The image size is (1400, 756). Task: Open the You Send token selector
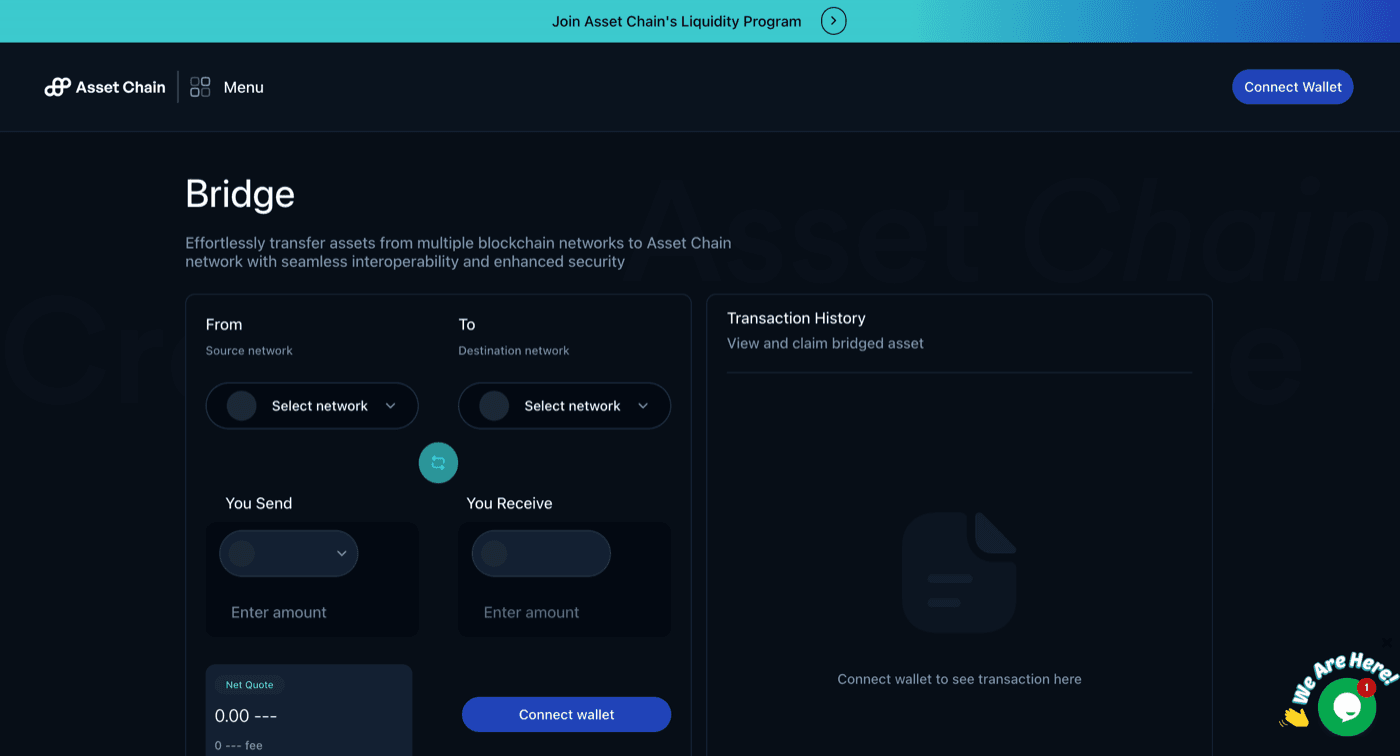click(x=288, y=553)
